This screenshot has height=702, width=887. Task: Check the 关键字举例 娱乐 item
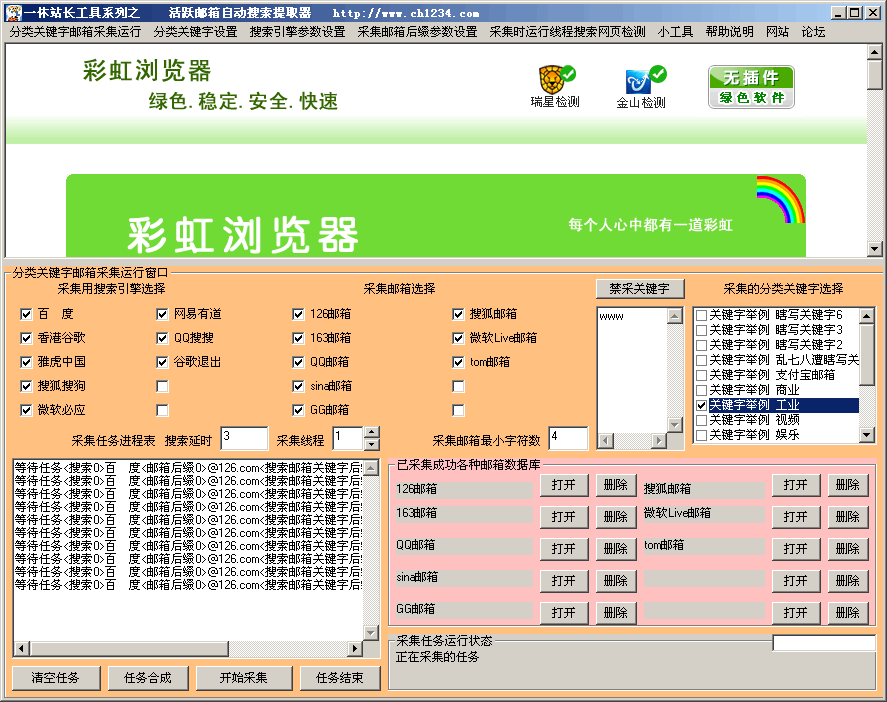701,435
